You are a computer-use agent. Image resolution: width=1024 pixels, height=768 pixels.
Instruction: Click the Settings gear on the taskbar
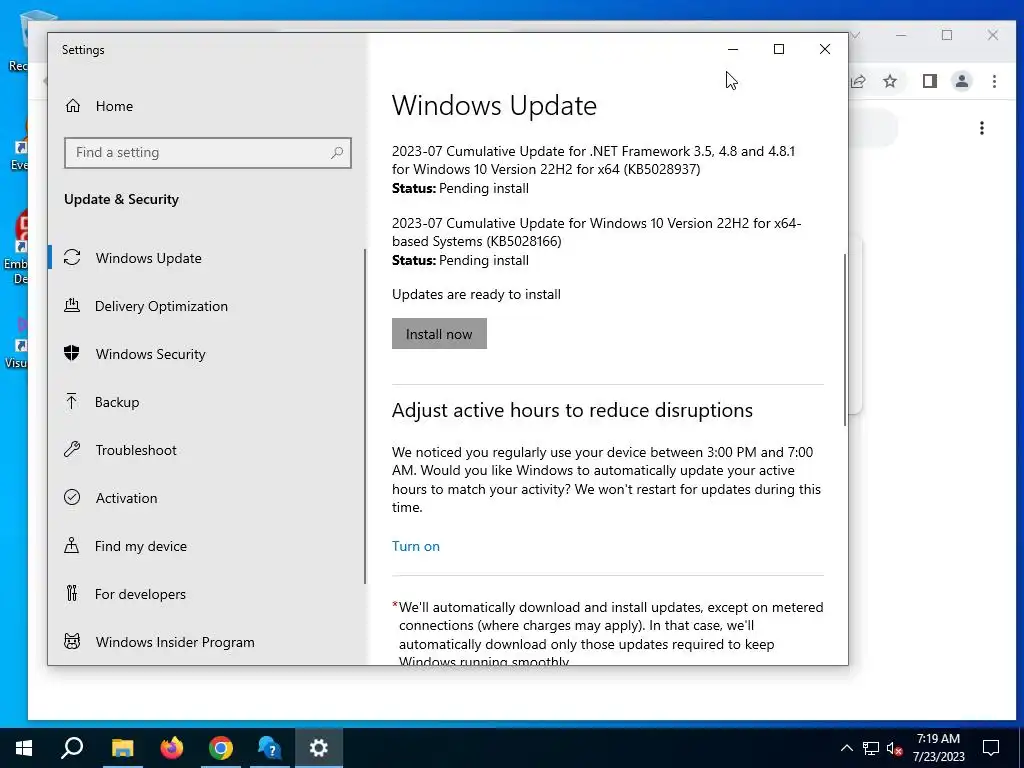pyautogui.click(x=319, y=748)
